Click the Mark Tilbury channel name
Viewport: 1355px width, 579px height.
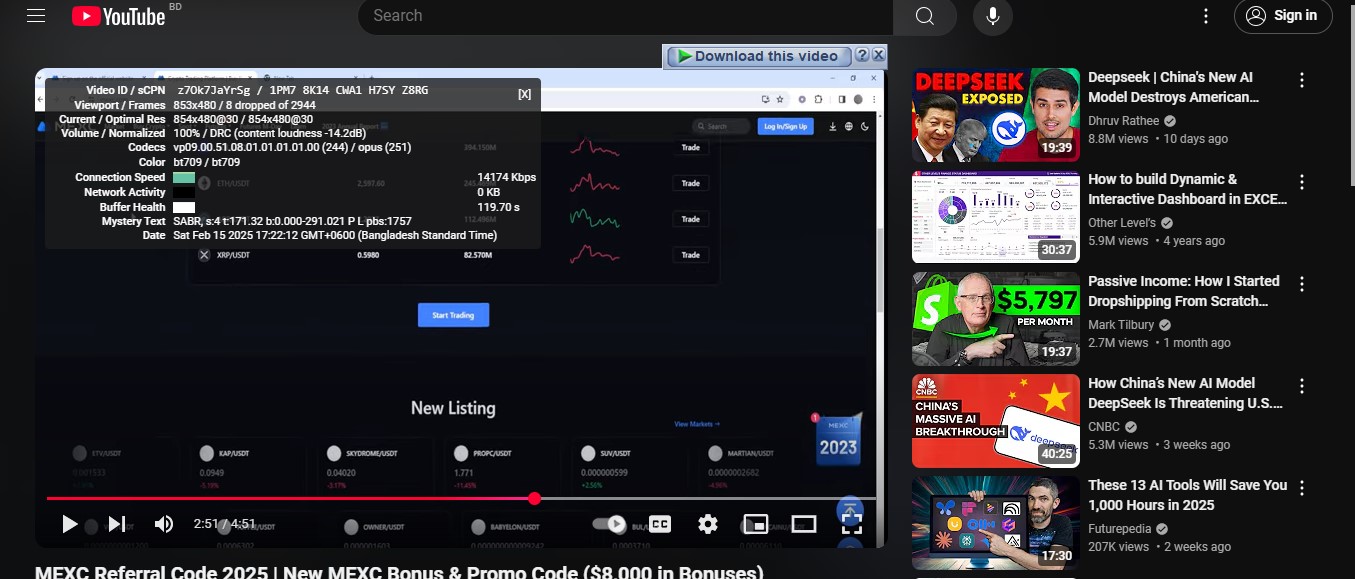(x=1121, y=325)
